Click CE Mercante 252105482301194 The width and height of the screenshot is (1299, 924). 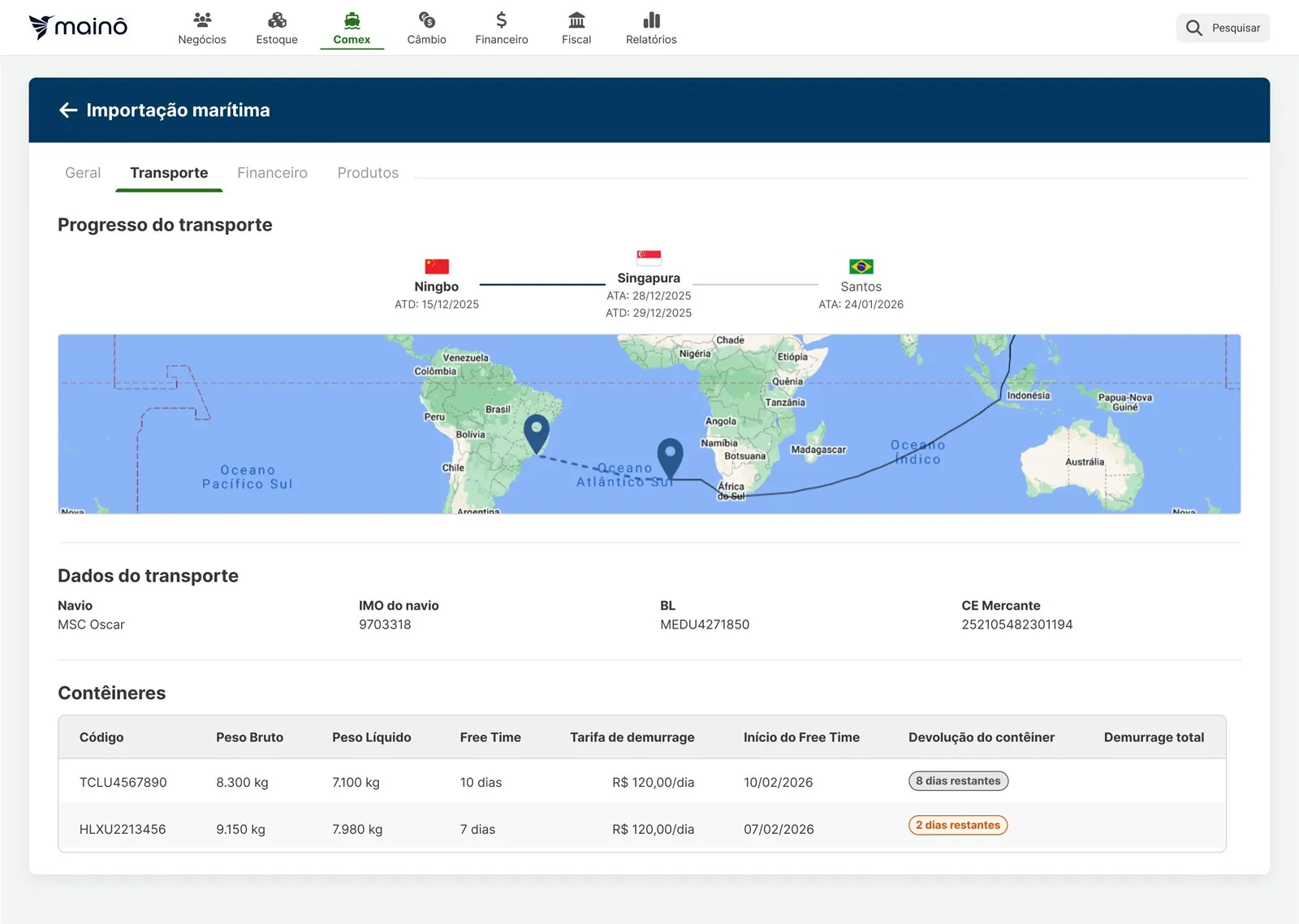click(x=1017, y=624)
